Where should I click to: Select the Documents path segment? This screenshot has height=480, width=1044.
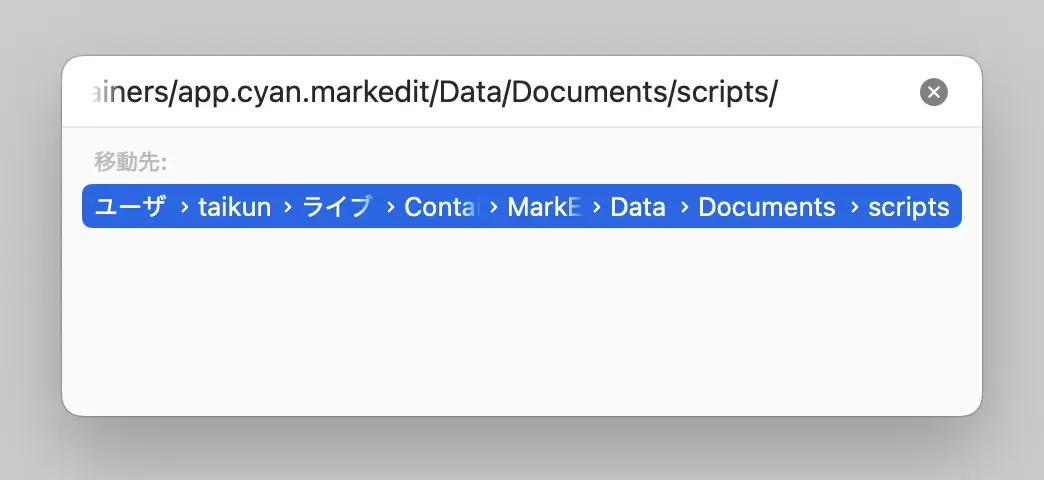(x=766, y=207)
